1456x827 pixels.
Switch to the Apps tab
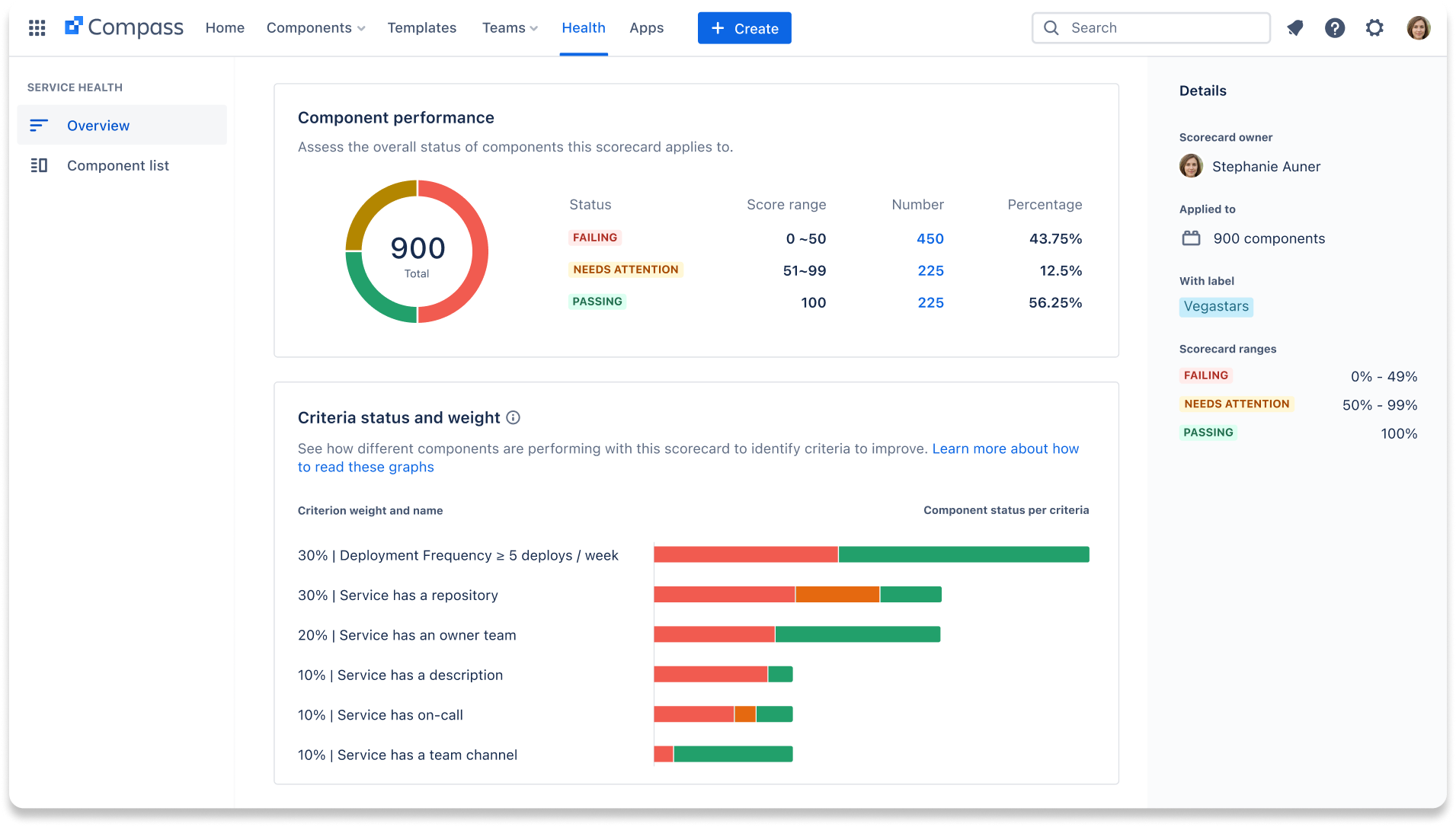646,27
